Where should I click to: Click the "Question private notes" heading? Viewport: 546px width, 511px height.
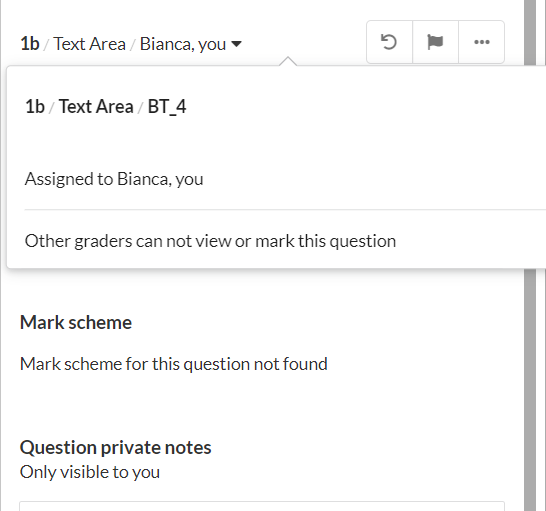116,447
